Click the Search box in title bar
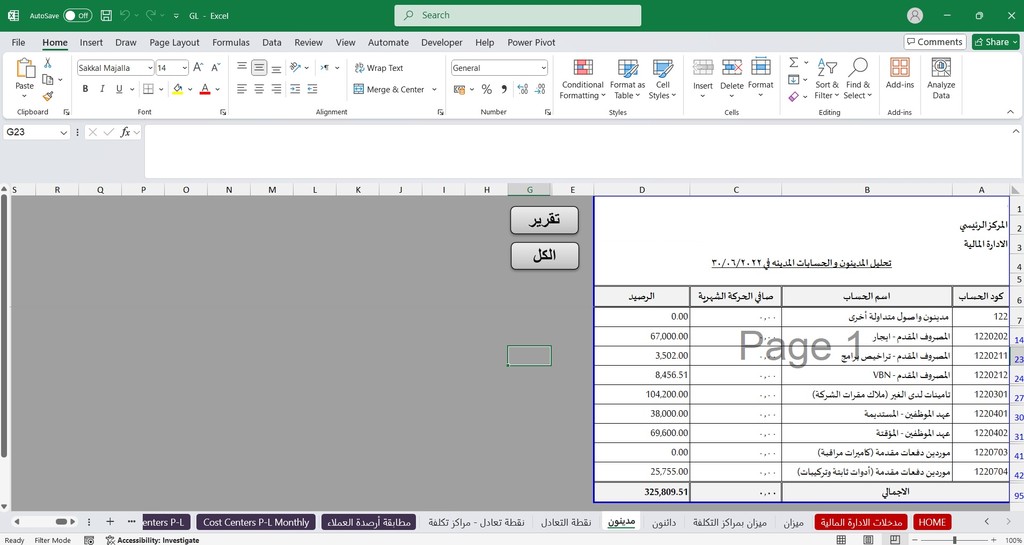Viewport: 1024px width, 545px height. (518, 15)
